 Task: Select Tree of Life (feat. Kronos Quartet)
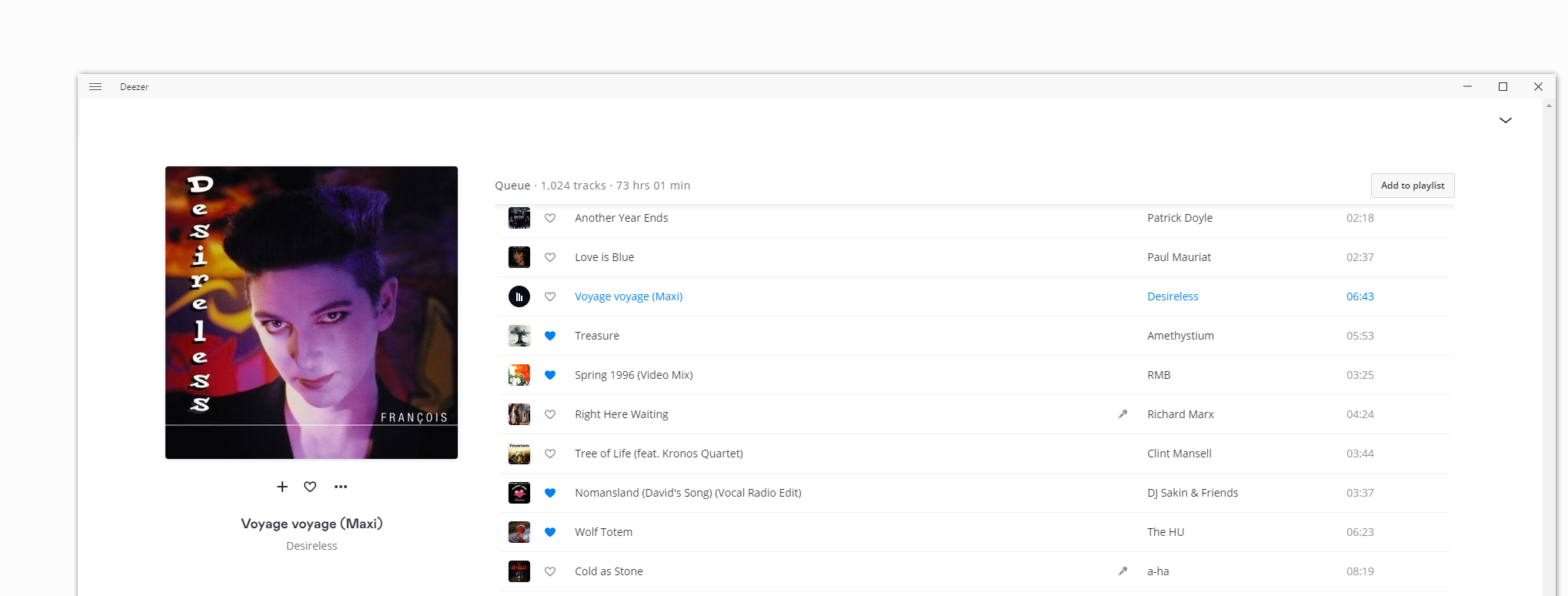pos(659,454)
